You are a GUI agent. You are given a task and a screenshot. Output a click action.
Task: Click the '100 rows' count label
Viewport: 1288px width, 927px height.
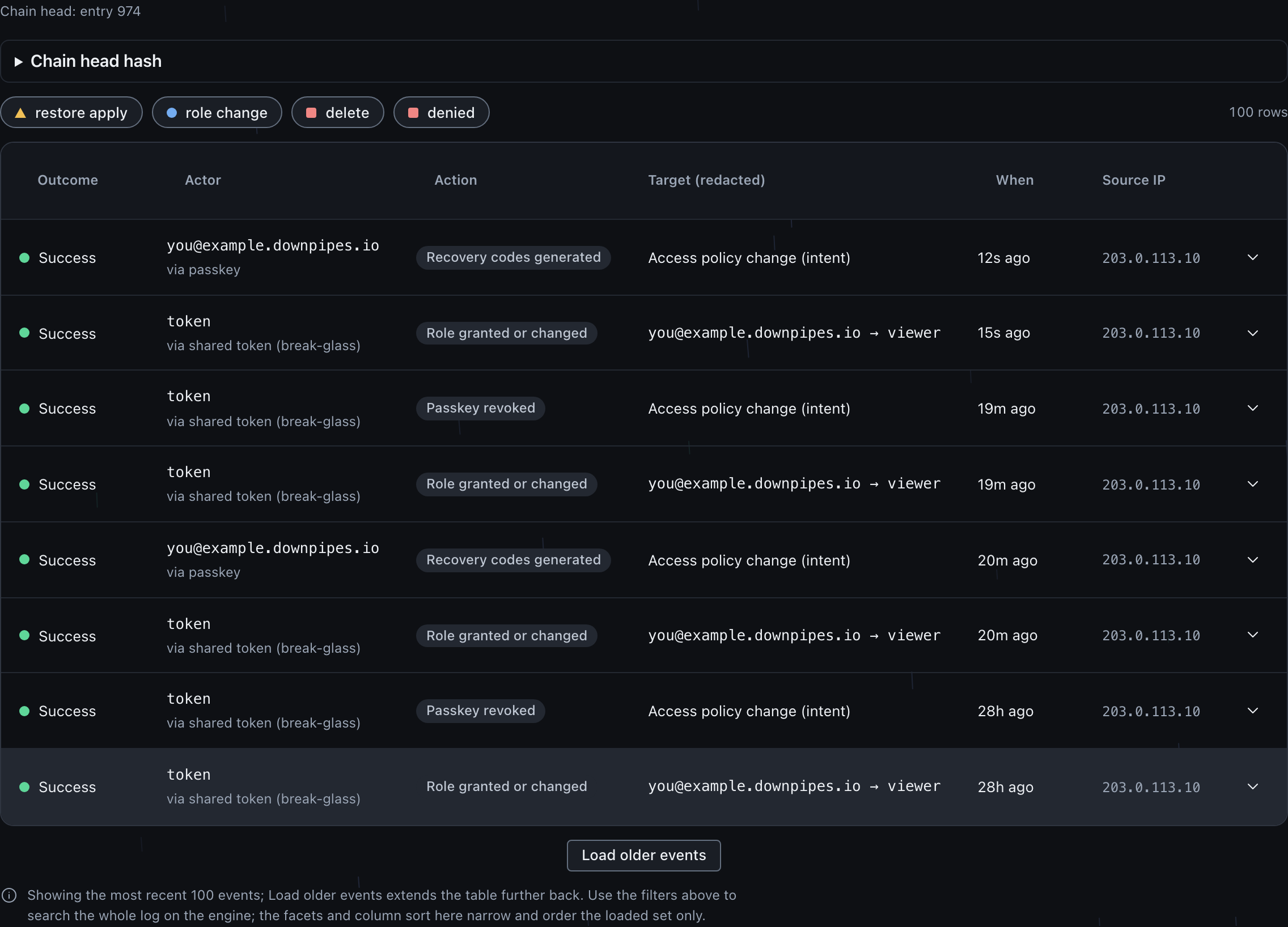pyautogui.click(x=1258, y=112)
